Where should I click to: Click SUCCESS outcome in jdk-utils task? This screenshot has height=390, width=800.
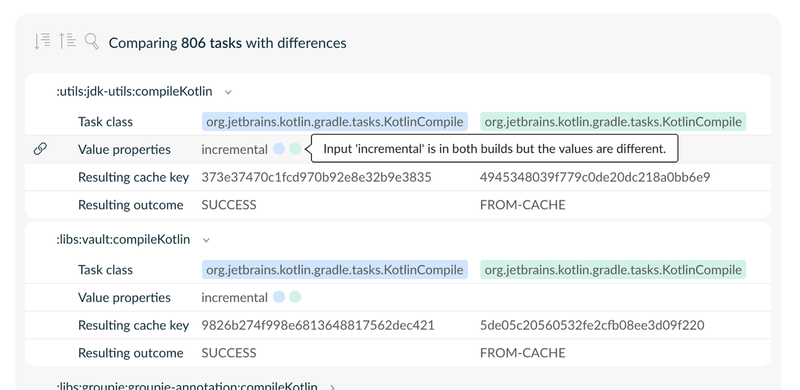[229, 205]
